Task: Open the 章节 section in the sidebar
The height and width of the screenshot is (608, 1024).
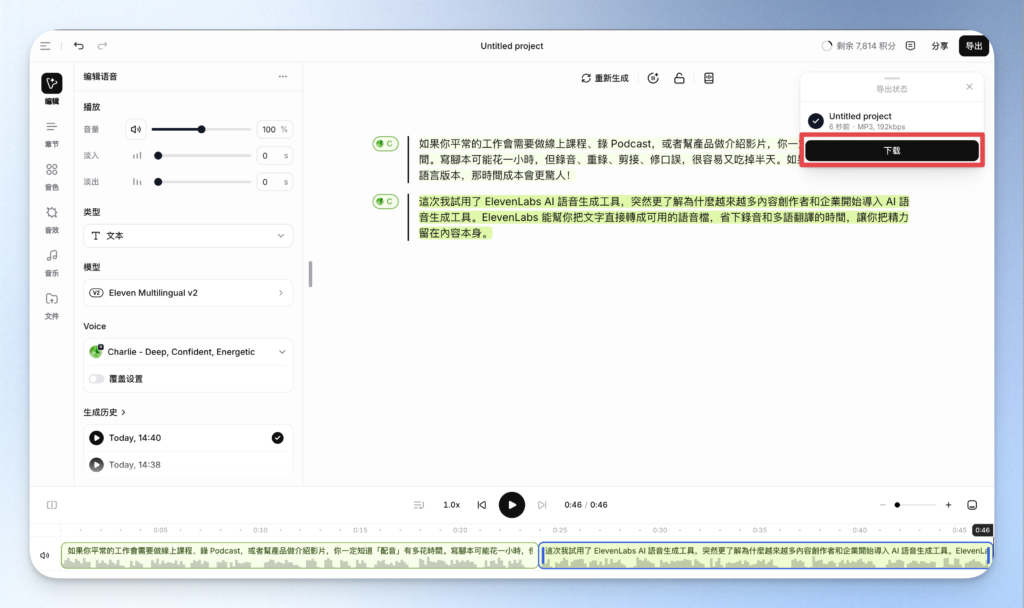Action: (52, 134)
